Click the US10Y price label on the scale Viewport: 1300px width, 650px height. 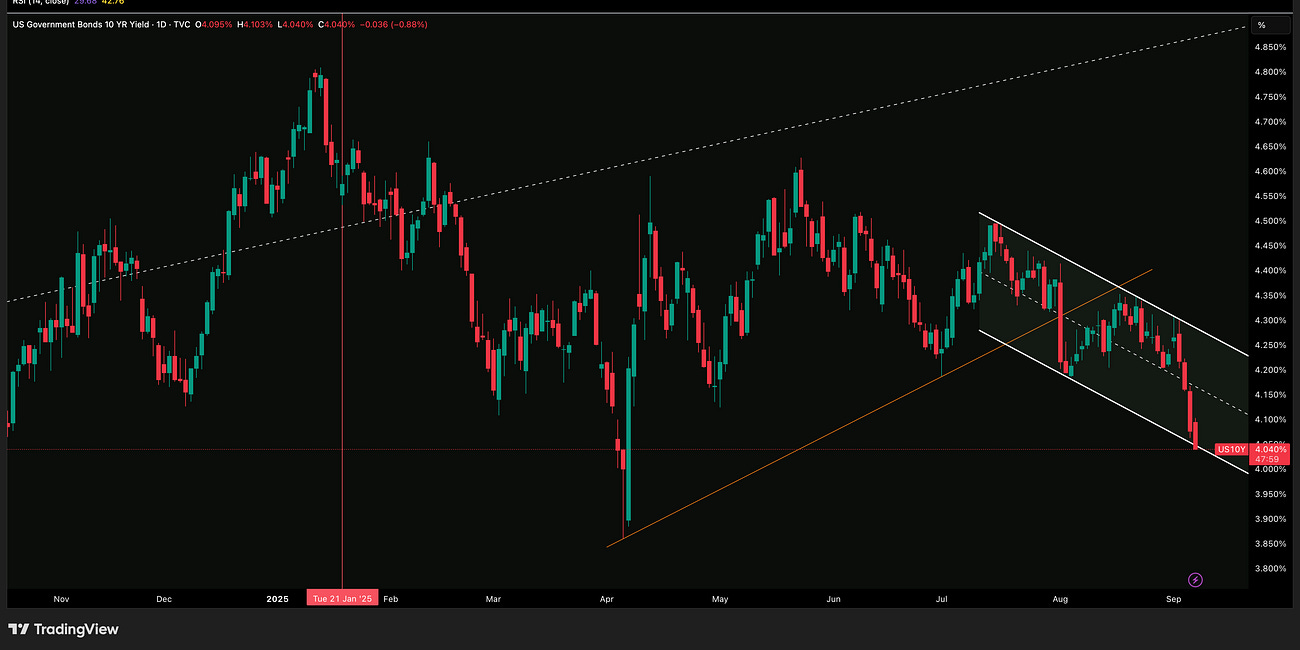coord(1231,449)
